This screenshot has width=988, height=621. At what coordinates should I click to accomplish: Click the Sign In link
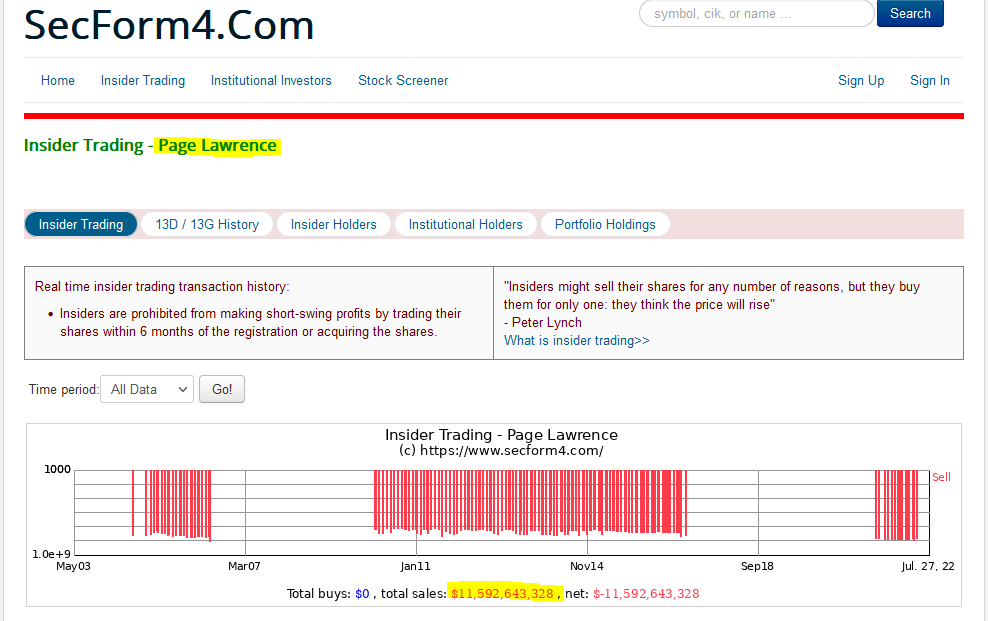pyautogui.click(x=930, y=81)
